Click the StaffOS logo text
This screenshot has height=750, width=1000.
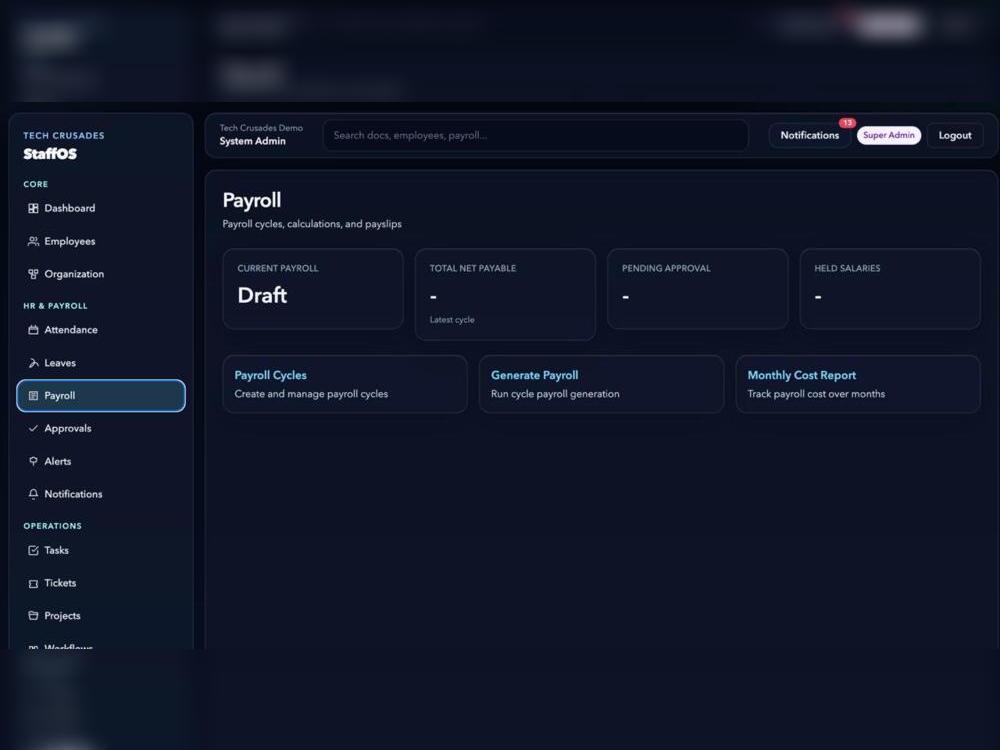50,154
